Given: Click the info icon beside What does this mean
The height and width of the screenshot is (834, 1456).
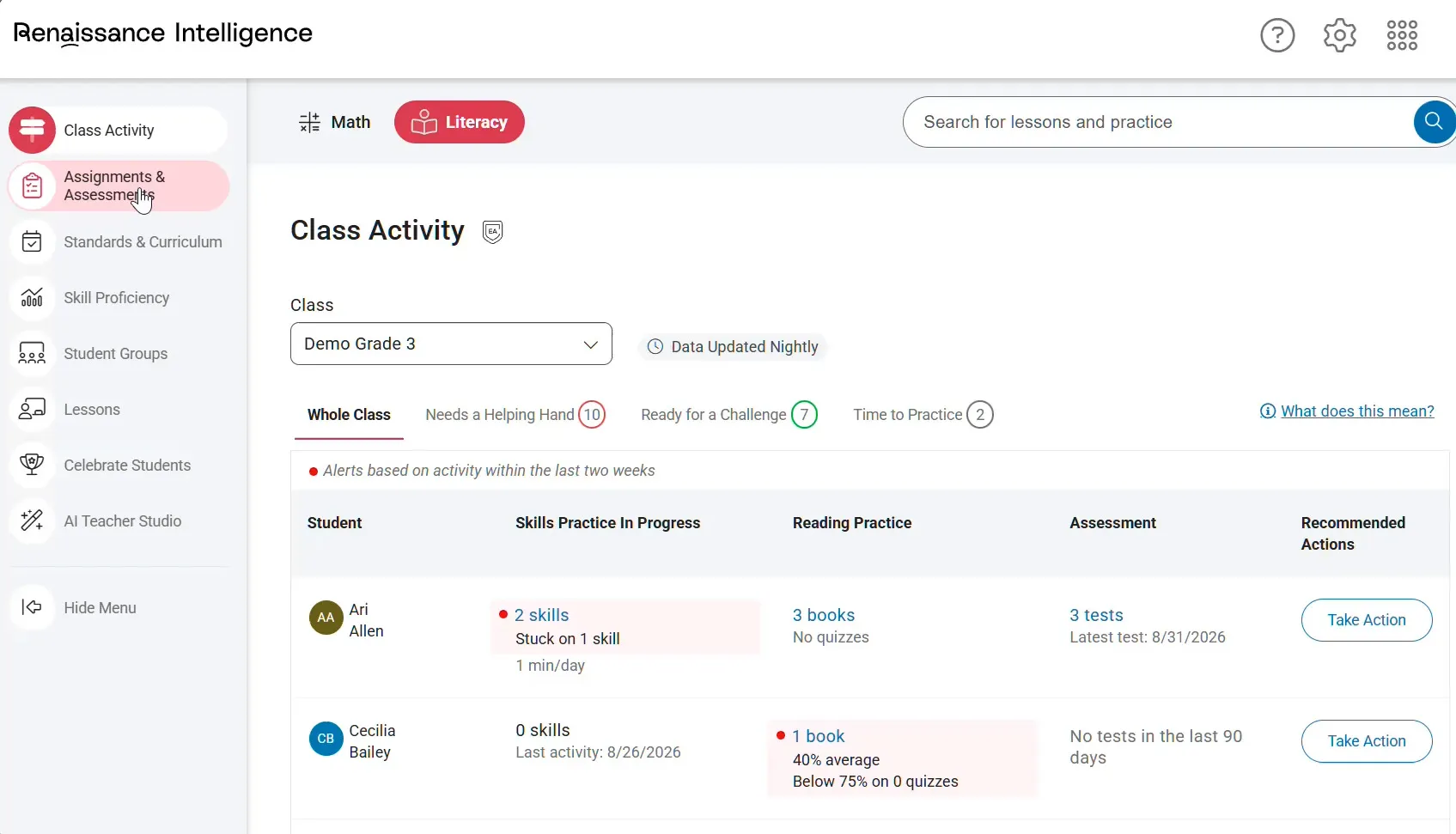Looking at the screenshot, I should [x=1267, y=411].
